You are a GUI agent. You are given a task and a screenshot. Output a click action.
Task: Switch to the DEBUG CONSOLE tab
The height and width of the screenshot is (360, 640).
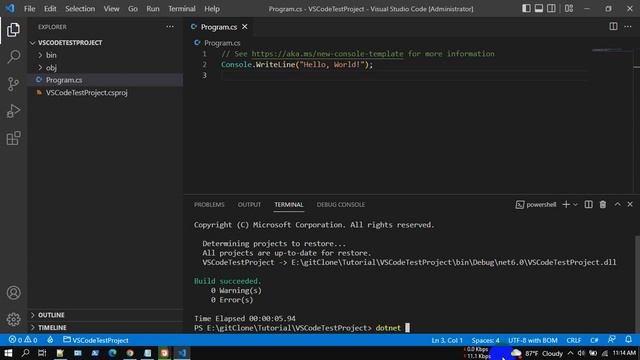coord(340,204)
